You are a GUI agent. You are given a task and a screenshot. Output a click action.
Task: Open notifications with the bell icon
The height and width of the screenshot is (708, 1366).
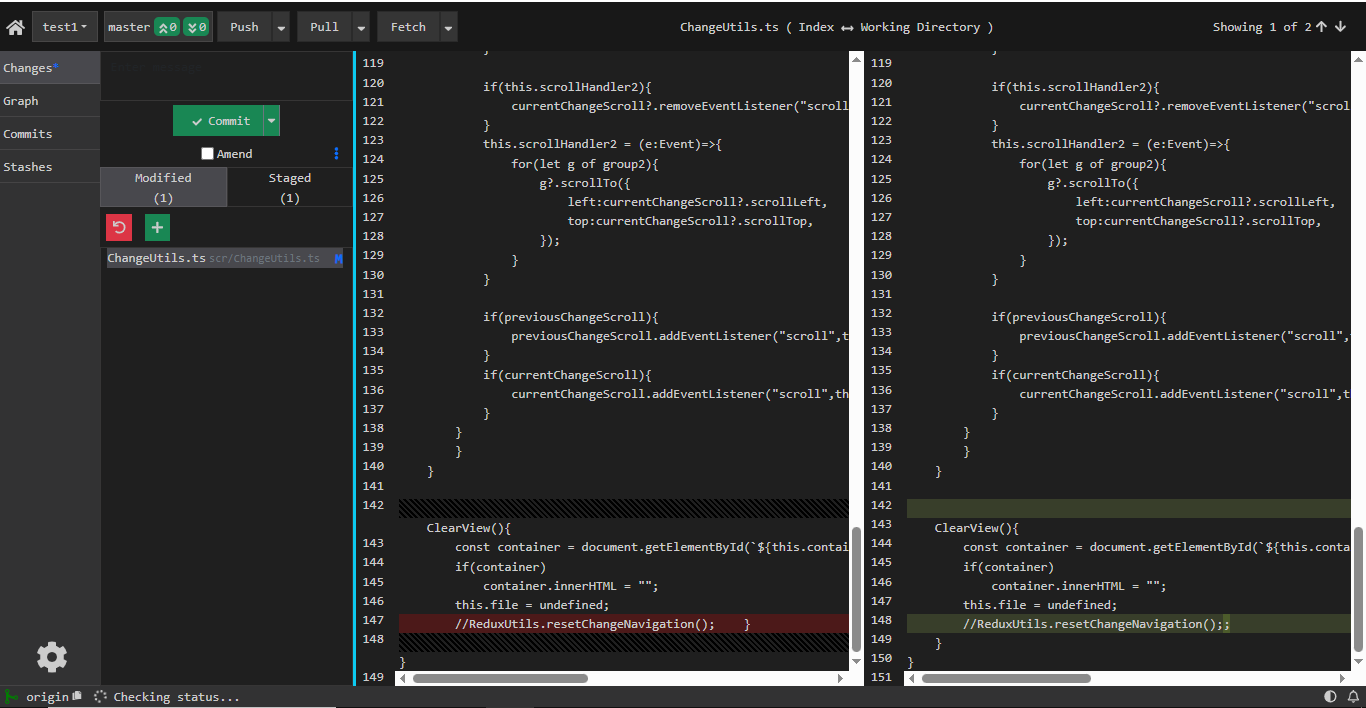coord(1353,696)
